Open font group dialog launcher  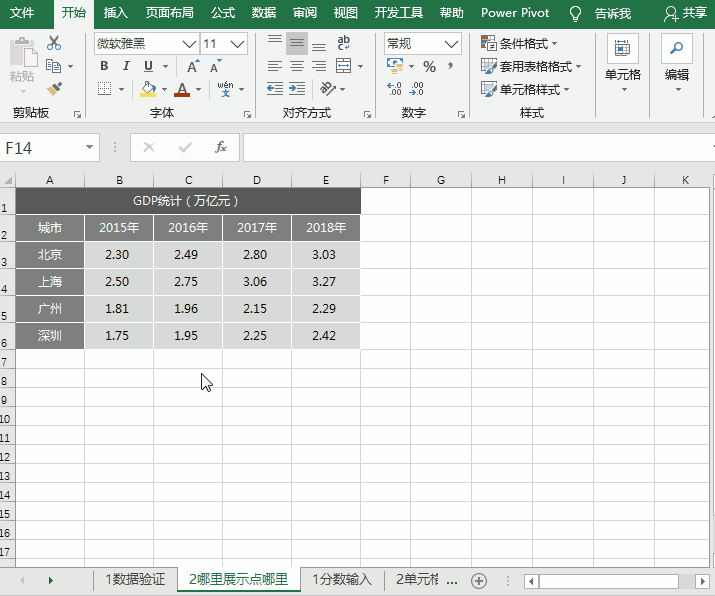(247, 114)
